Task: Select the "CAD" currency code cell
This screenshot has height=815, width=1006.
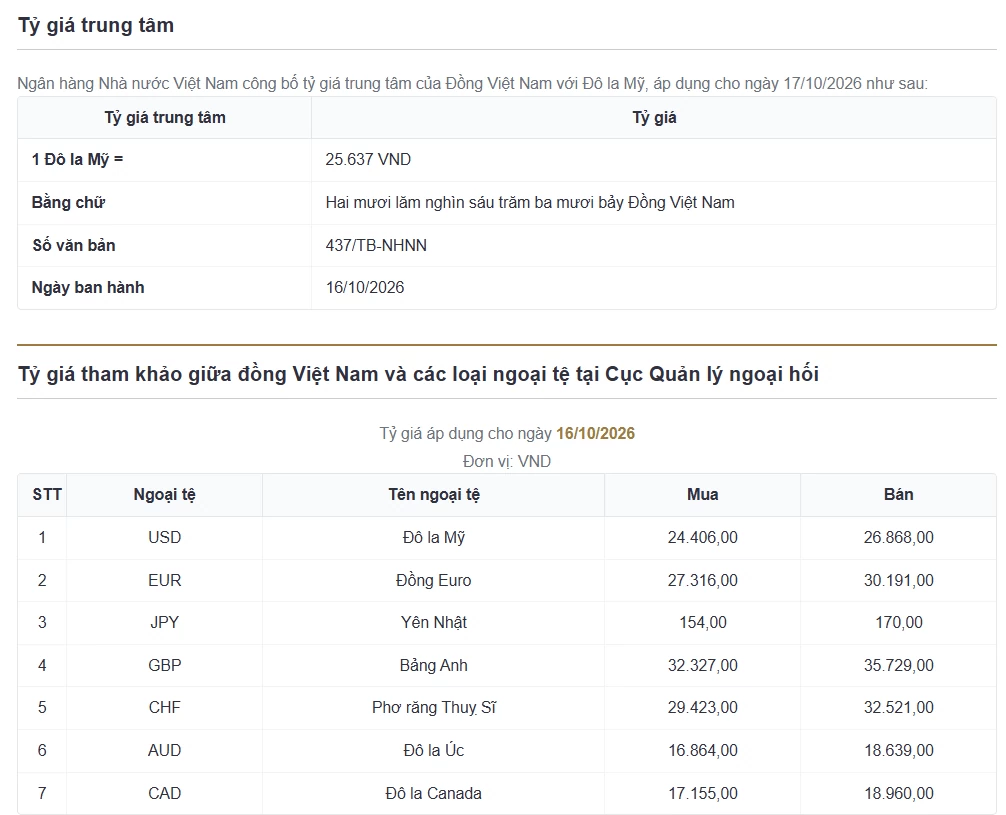Action: (x=164, y=794)
